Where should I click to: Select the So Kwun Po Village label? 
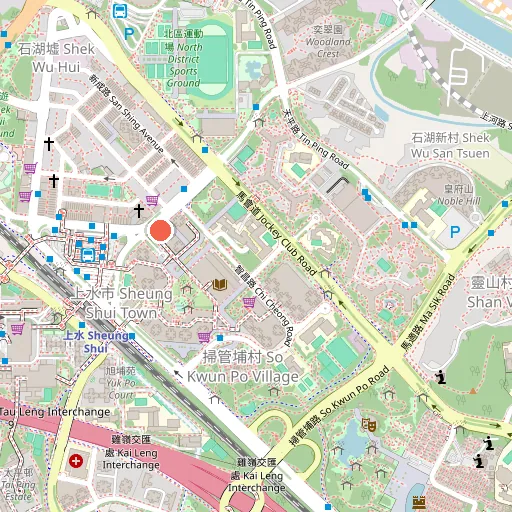(243, 367)
